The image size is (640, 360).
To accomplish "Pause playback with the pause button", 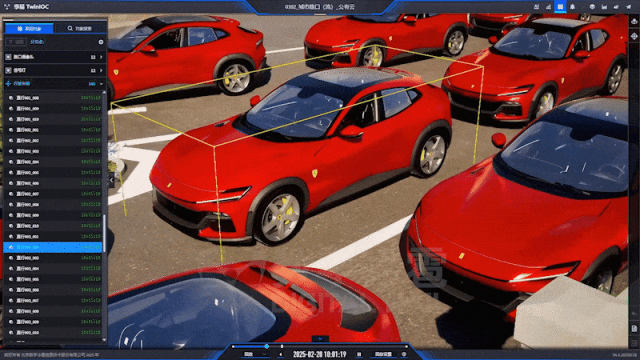I will point(359,354).
